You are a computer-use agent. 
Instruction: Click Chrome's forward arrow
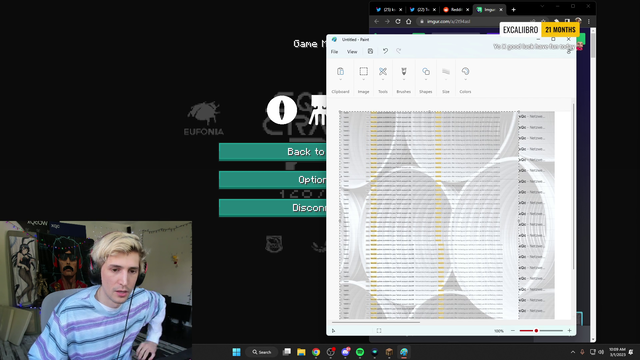(387, 21)
